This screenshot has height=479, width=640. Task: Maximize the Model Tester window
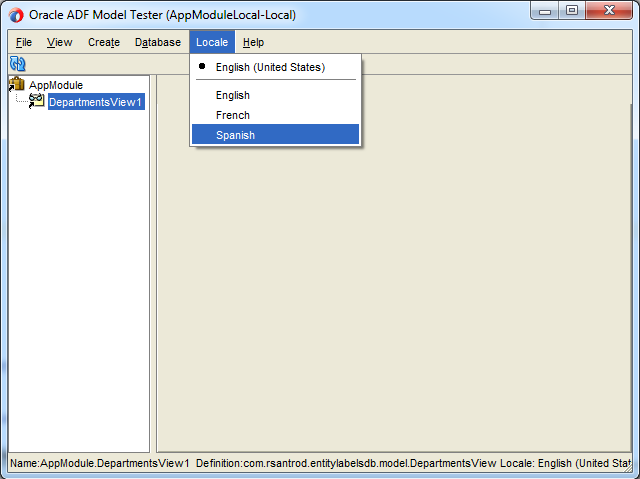click(x=572, y=11)
